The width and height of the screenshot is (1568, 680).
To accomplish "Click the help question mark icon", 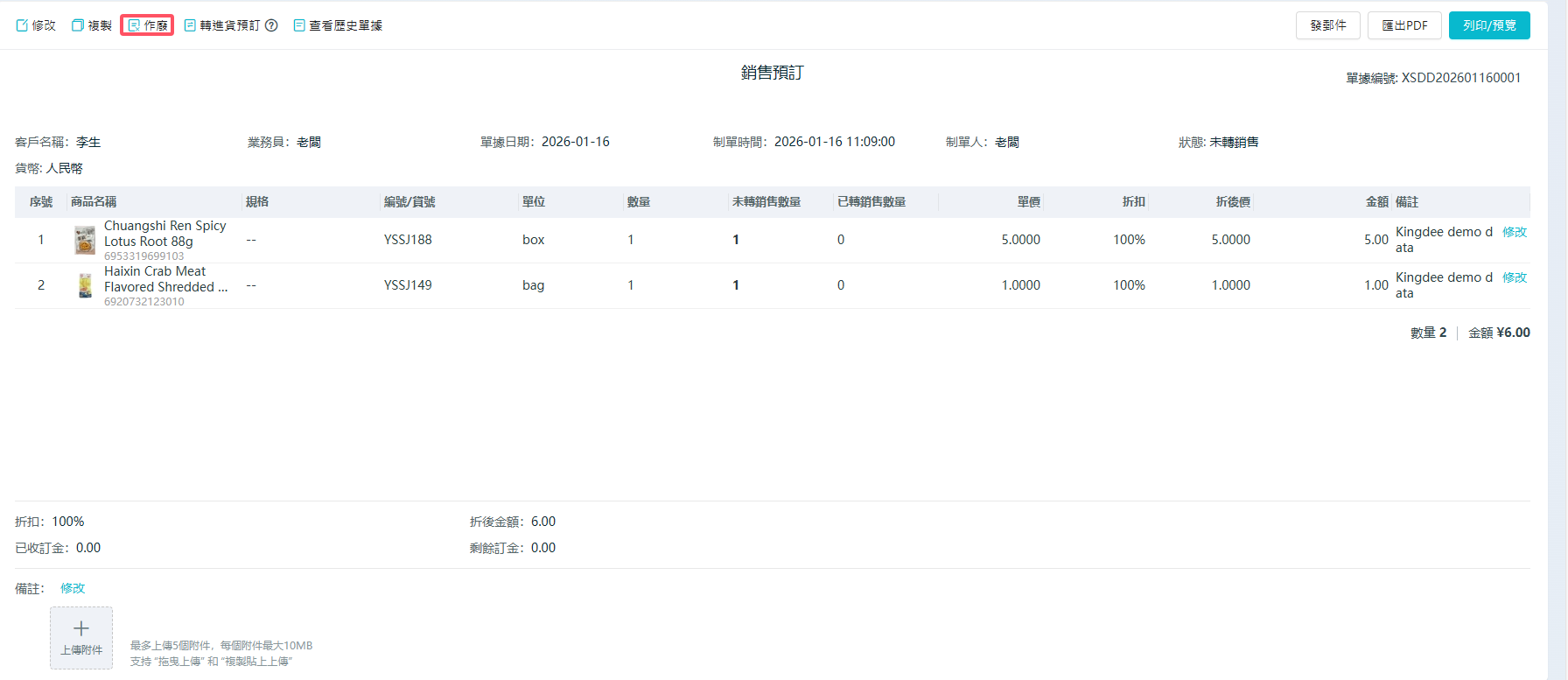I will [x=271, y=25].
